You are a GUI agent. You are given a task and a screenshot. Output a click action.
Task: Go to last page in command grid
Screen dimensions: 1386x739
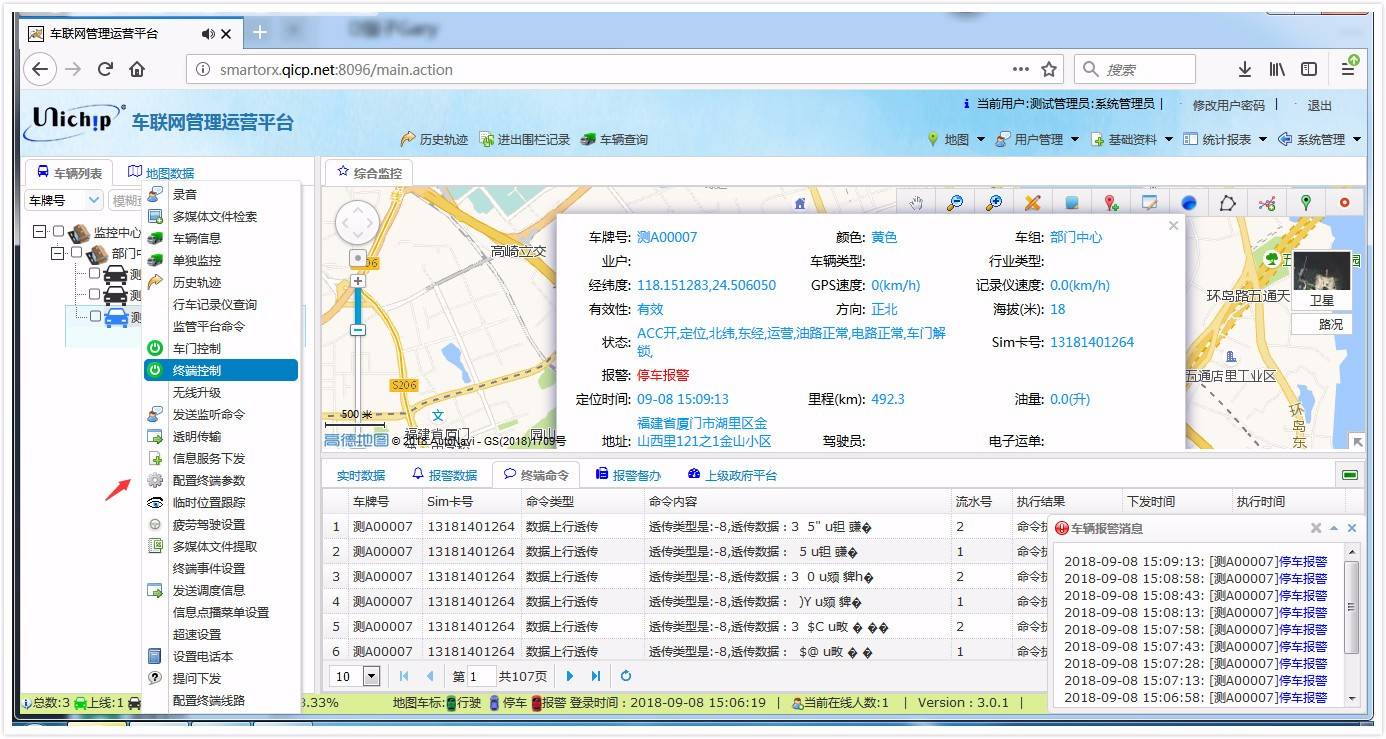[596, 676]
